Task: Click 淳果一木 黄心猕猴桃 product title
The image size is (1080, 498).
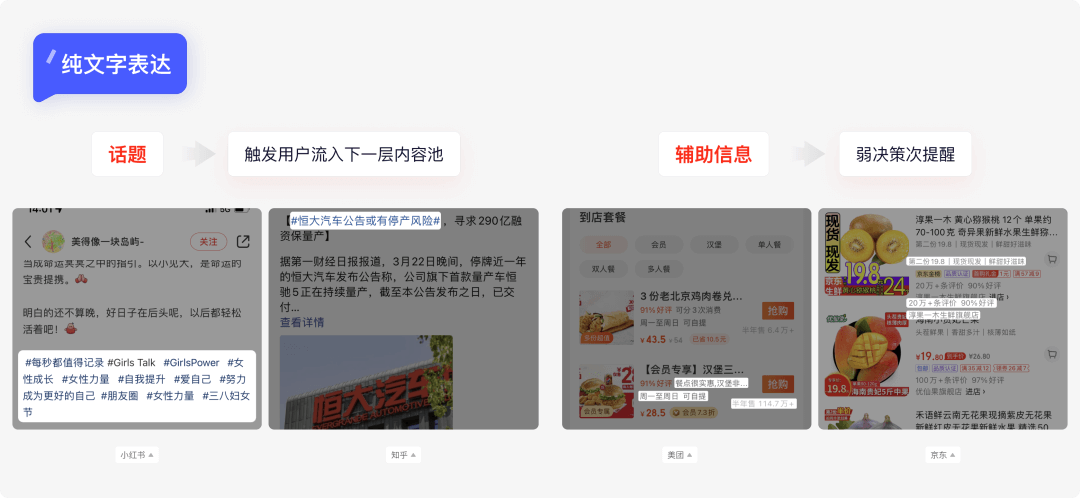Action: click(985, 227)
